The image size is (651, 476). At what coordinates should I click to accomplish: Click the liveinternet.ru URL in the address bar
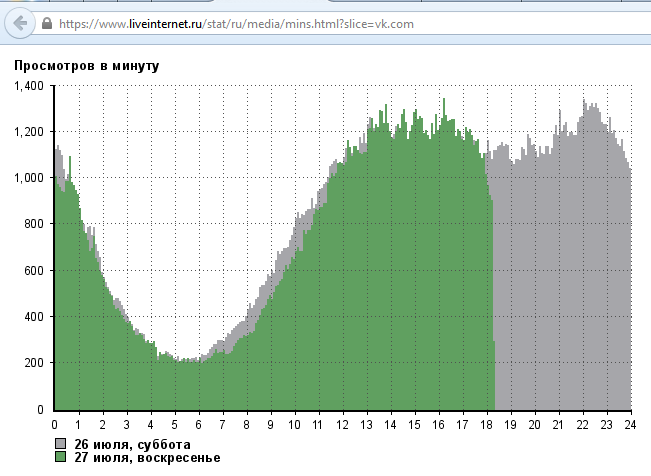(236, 24)
